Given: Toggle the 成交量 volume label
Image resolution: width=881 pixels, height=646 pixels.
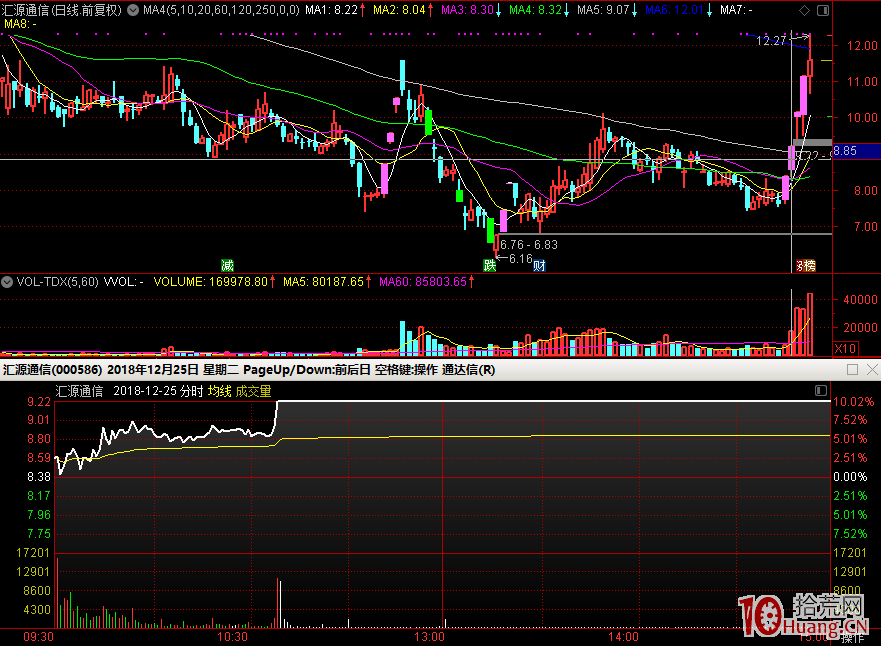Looking at the screenshot, I should click(x=253, y=391).
